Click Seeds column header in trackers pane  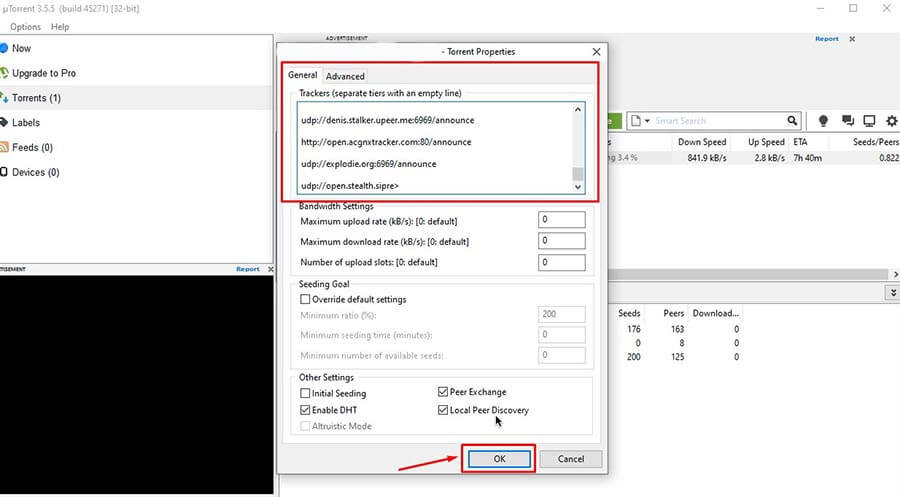click(629, 313)
